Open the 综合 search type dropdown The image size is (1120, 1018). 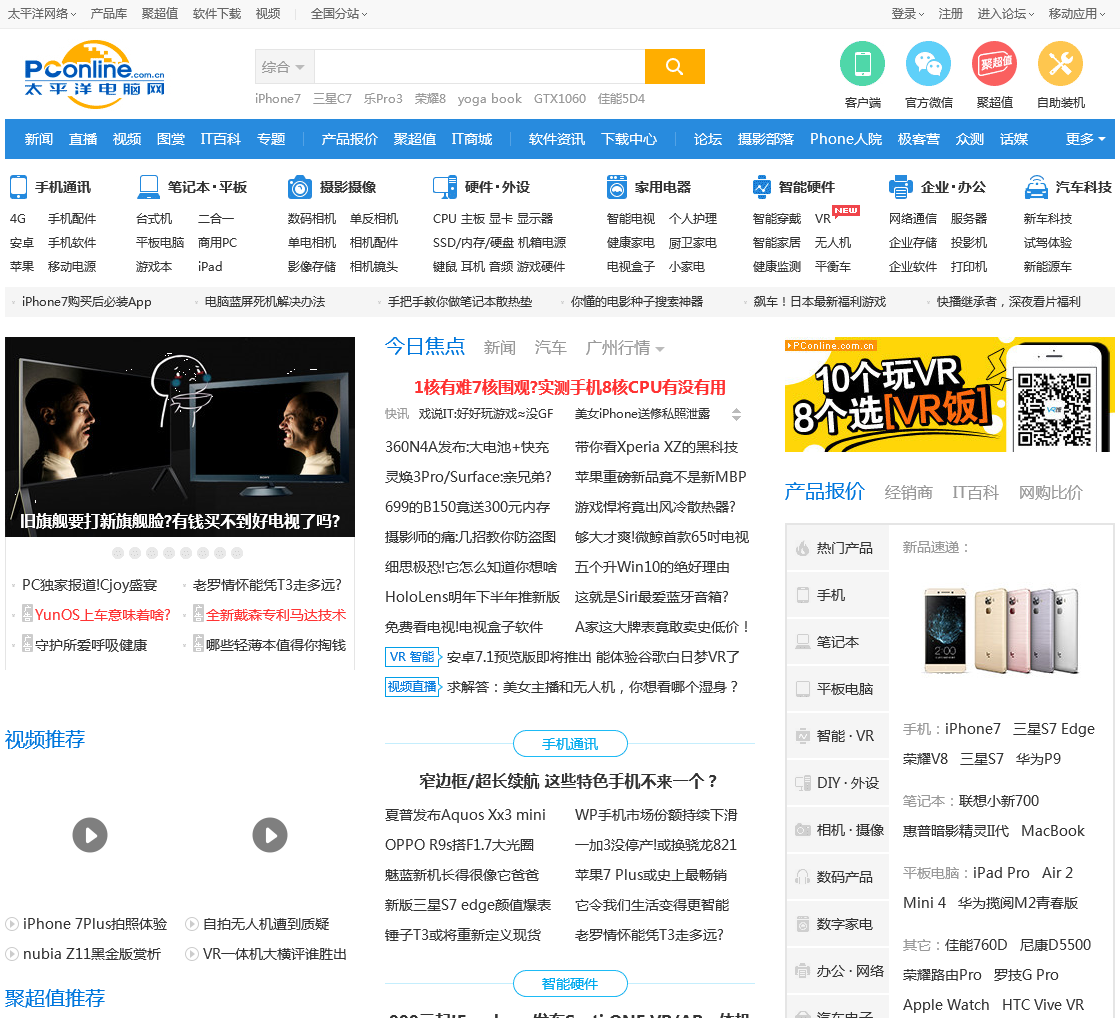pos(284,67)
